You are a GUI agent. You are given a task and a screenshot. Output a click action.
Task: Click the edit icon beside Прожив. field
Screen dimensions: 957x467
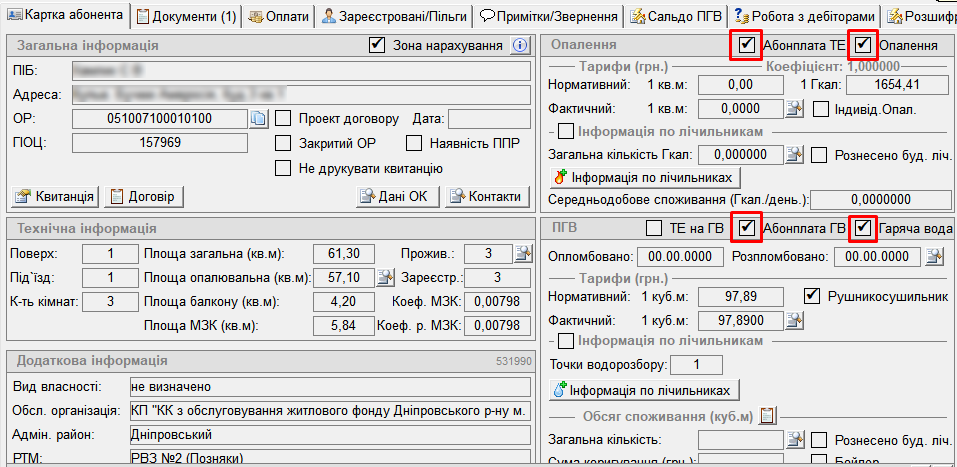(522, 253)
